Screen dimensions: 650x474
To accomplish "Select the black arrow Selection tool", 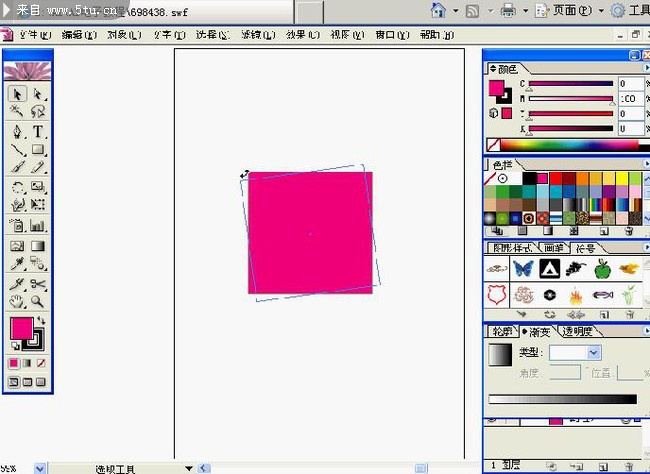I will tap(17, 94).
